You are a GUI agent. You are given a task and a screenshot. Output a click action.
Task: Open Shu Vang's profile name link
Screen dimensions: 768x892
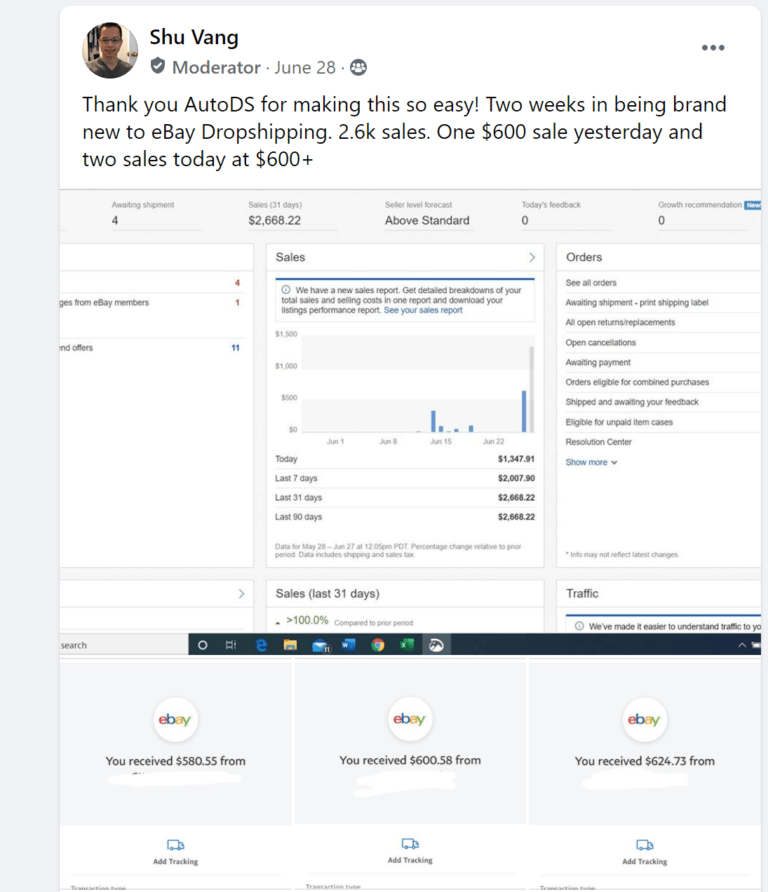pos(194,38)
